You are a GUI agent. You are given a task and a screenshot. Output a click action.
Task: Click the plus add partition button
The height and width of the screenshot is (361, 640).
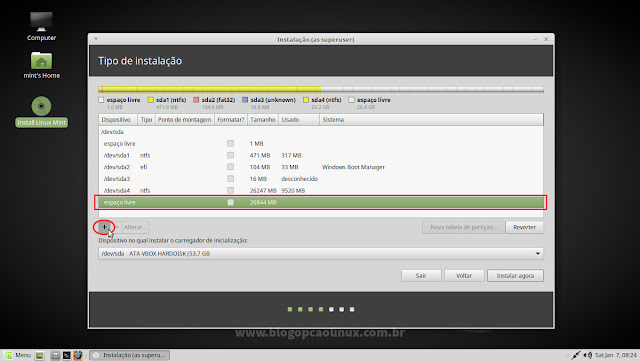[x=104, y=227]
